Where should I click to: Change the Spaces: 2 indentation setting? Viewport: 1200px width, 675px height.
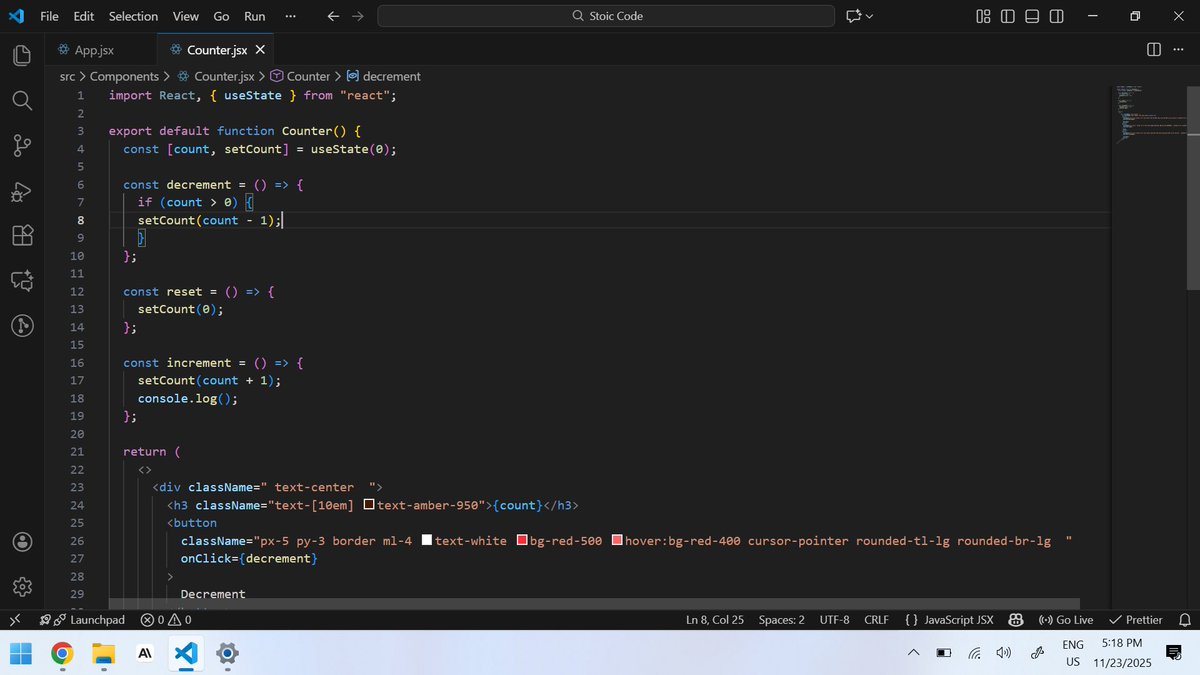pyautogui.click(x=781, y=620)
